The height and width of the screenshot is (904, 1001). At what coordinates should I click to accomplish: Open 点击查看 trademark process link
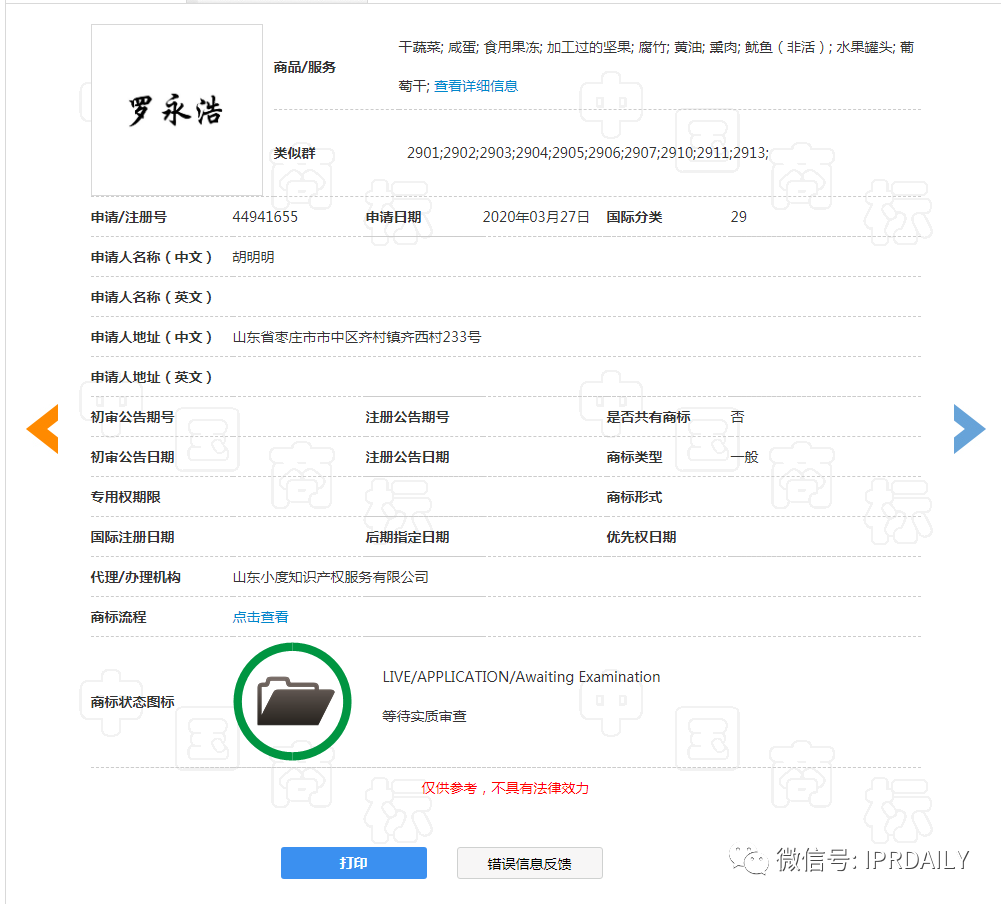(x=260, y=617)
